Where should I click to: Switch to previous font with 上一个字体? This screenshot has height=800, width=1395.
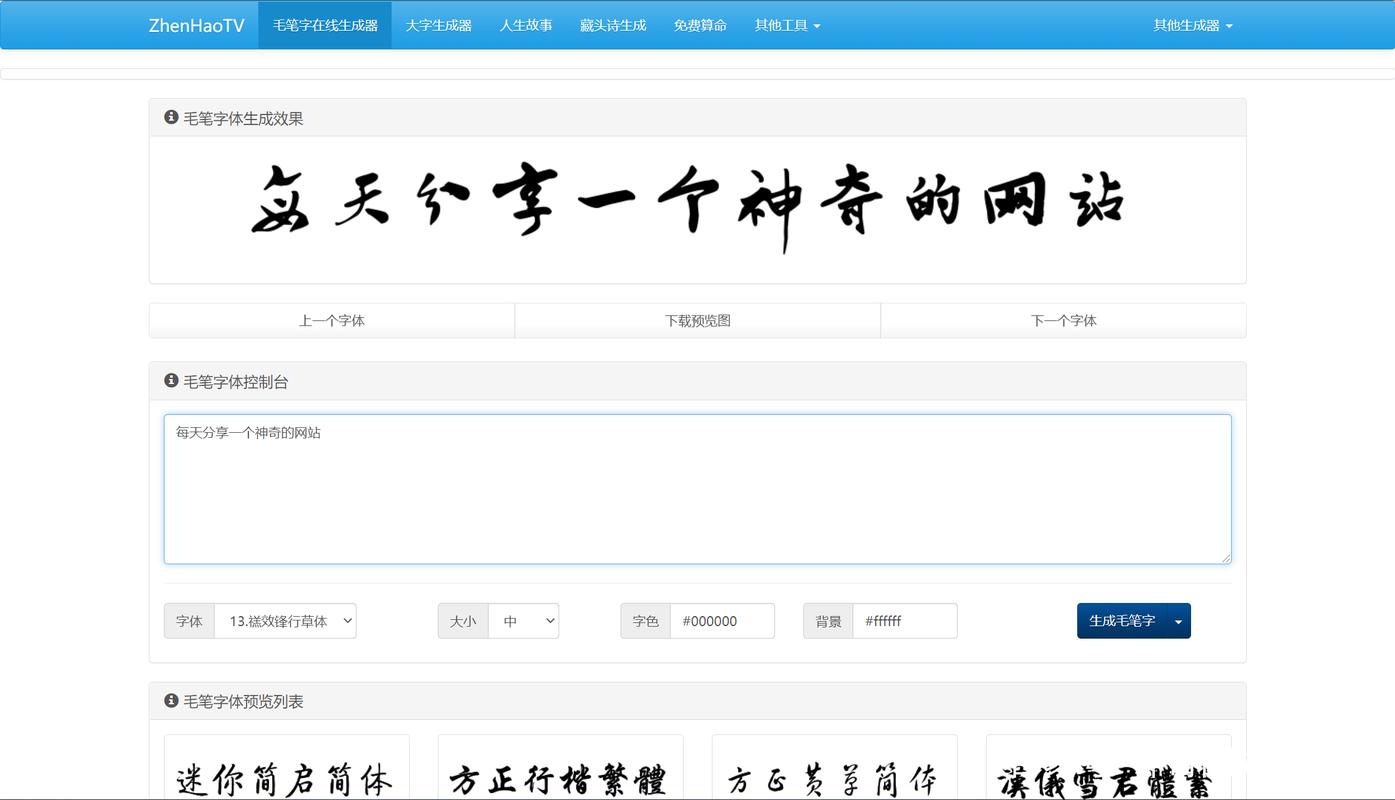tap(332, 321)
